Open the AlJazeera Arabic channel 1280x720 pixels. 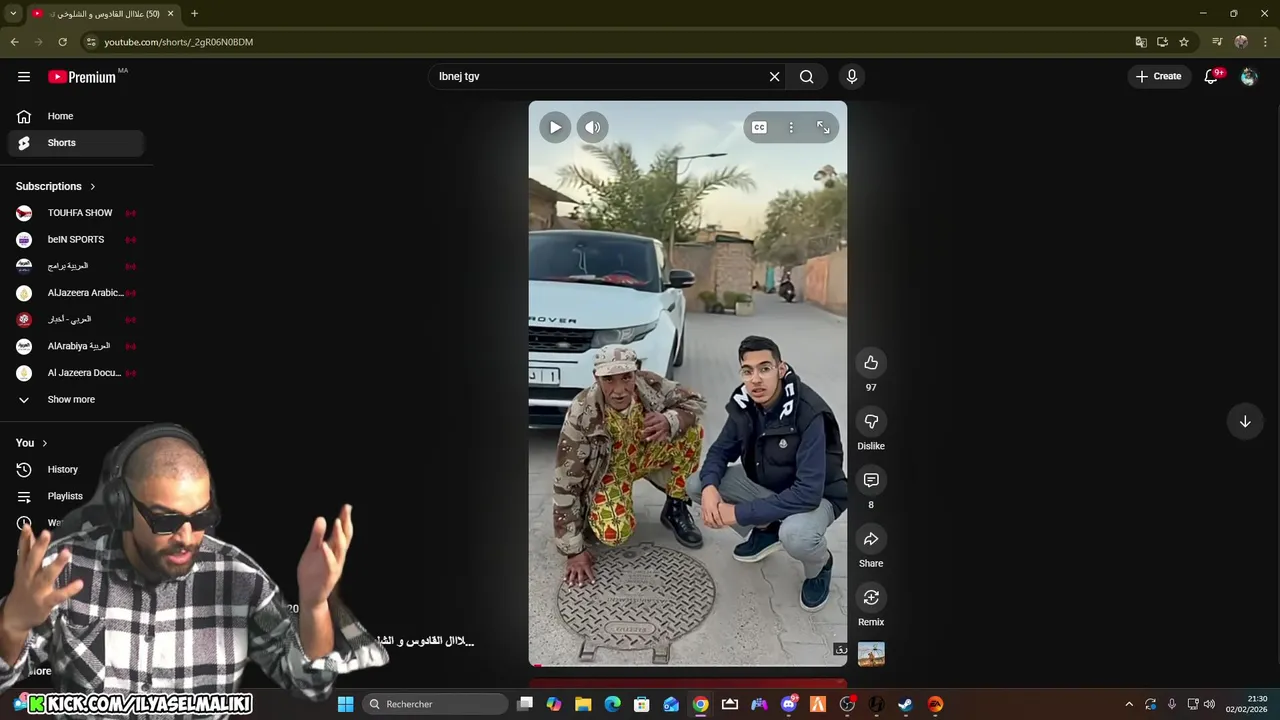(75, 293)
